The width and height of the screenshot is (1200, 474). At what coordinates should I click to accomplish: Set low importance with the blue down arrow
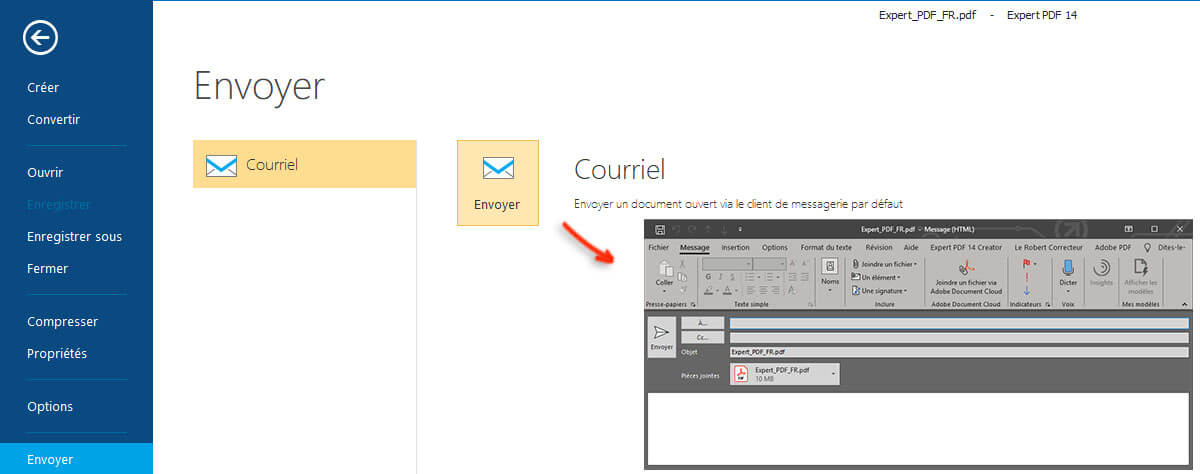coord(1027,290)
